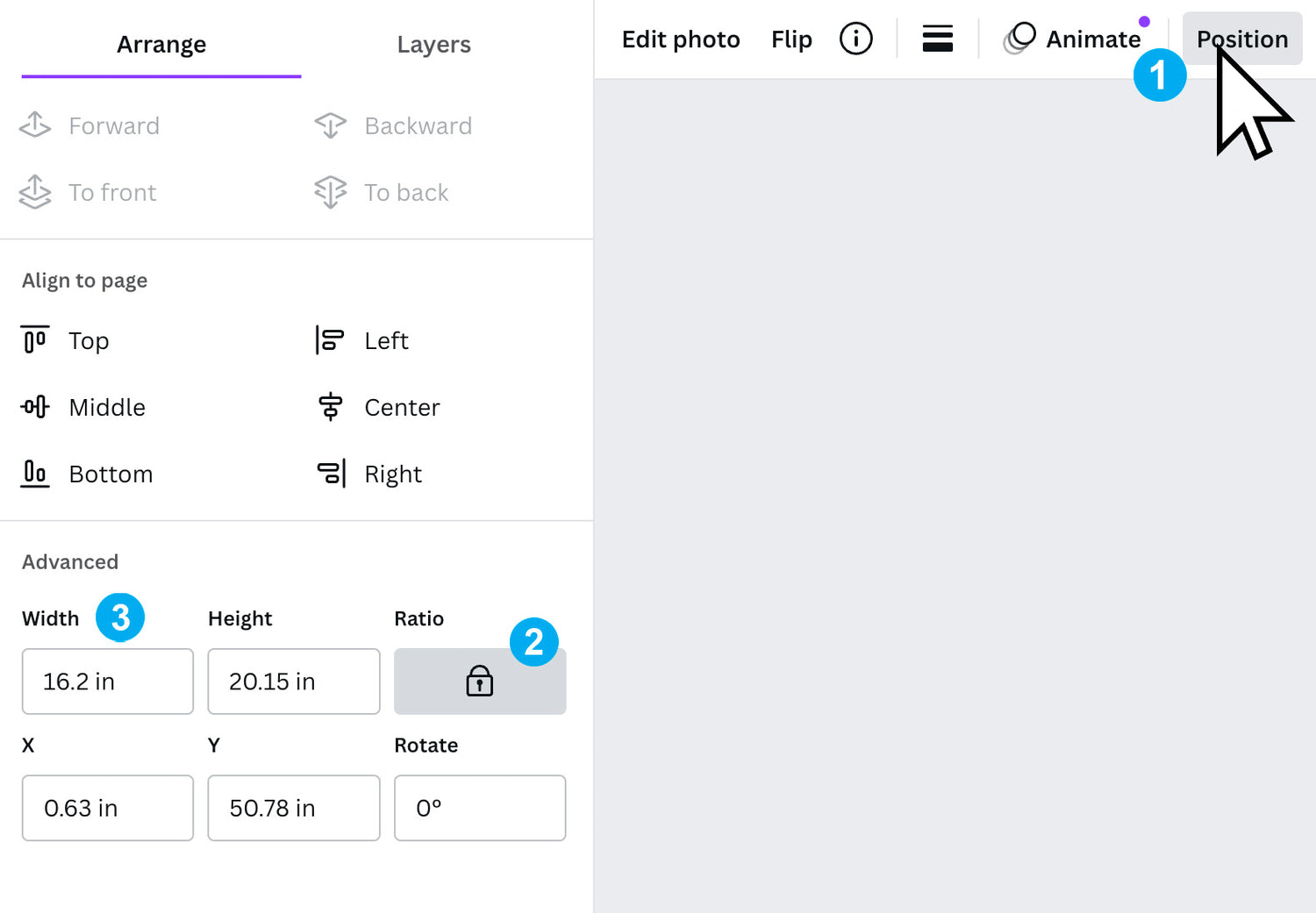1316x913 pixels.
Task: Click the Info circle icon in toolbar
Action: pos(855,39)
